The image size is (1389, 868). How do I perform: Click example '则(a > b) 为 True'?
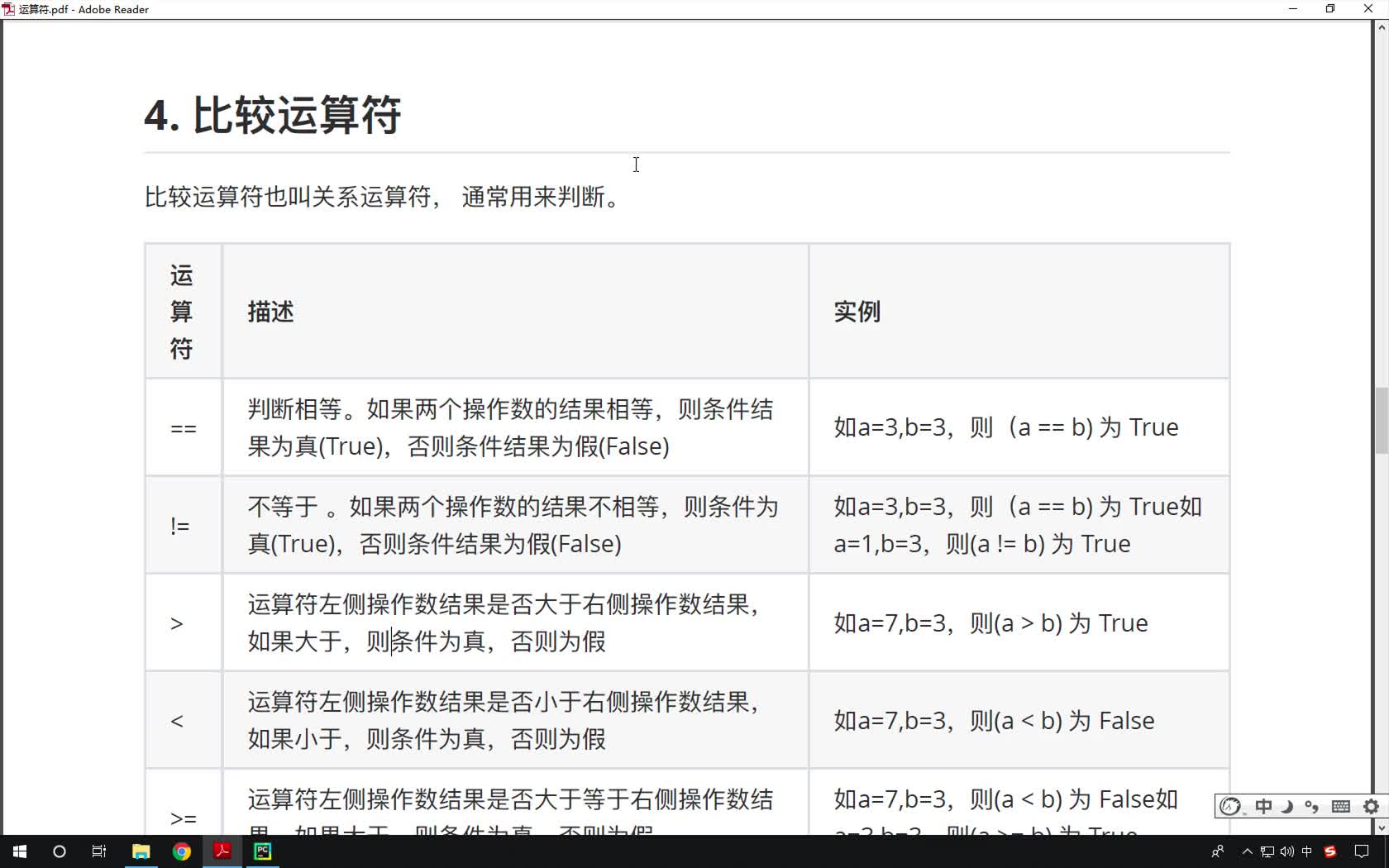point(1059,623)
